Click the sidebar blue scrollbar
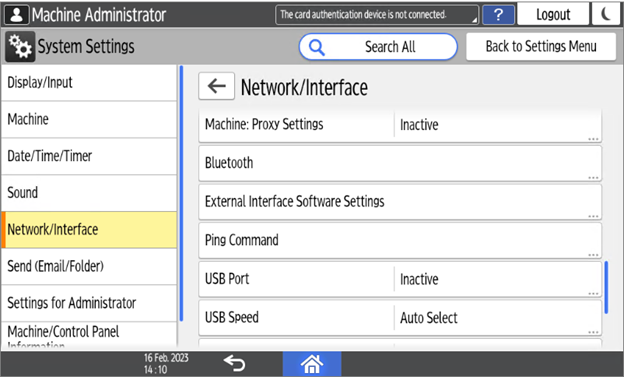 click(x=181, y=193)
